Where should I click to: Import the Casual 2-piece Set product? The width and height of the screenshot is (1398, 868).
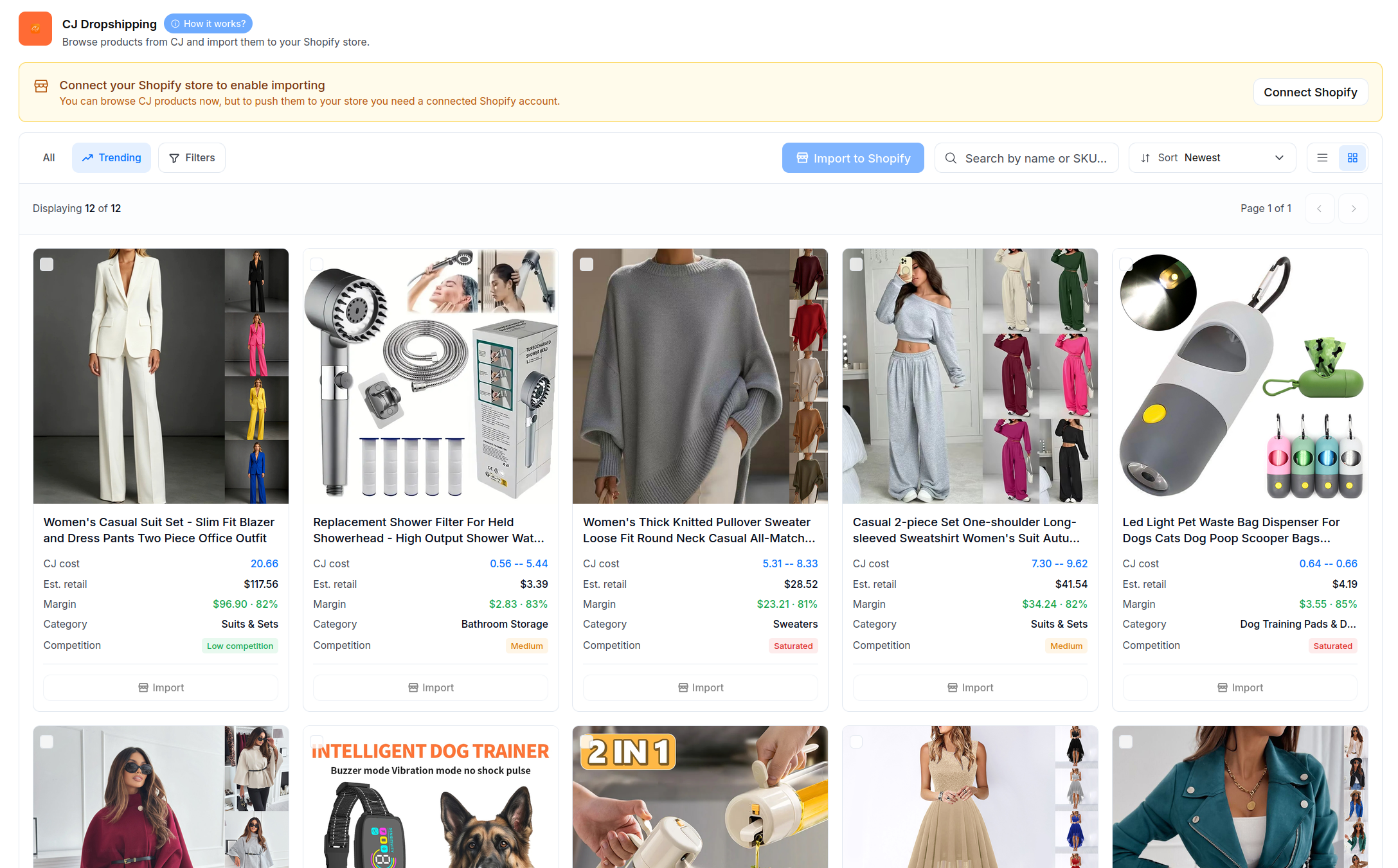970,688
